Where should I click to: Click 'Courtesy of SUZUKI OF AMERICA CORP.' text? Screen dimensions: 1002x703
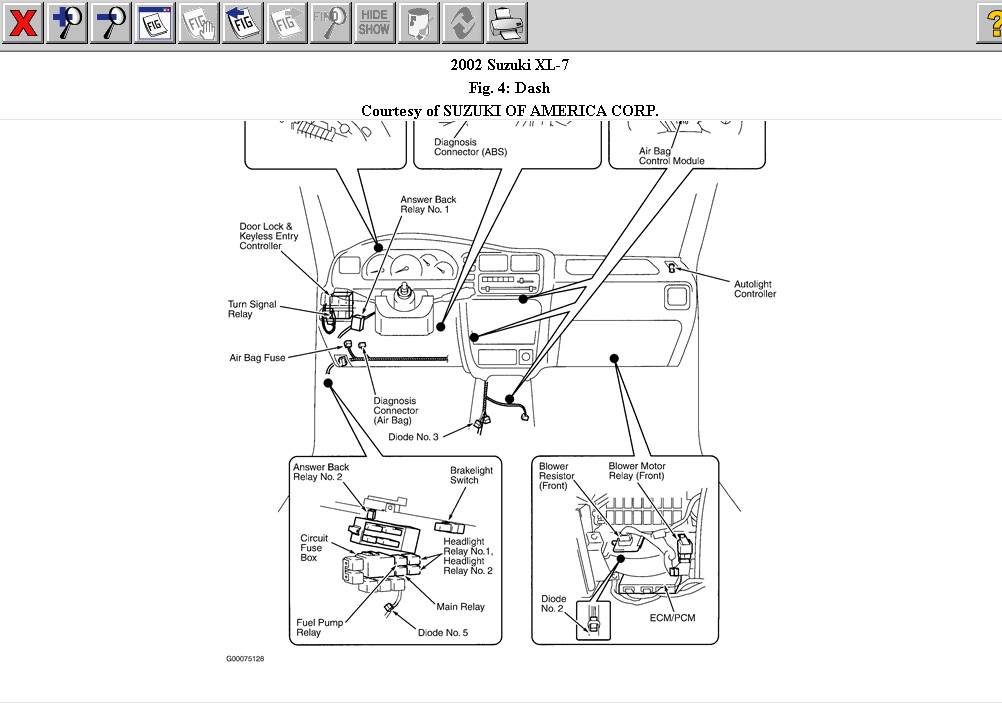[x=509, y=111]
